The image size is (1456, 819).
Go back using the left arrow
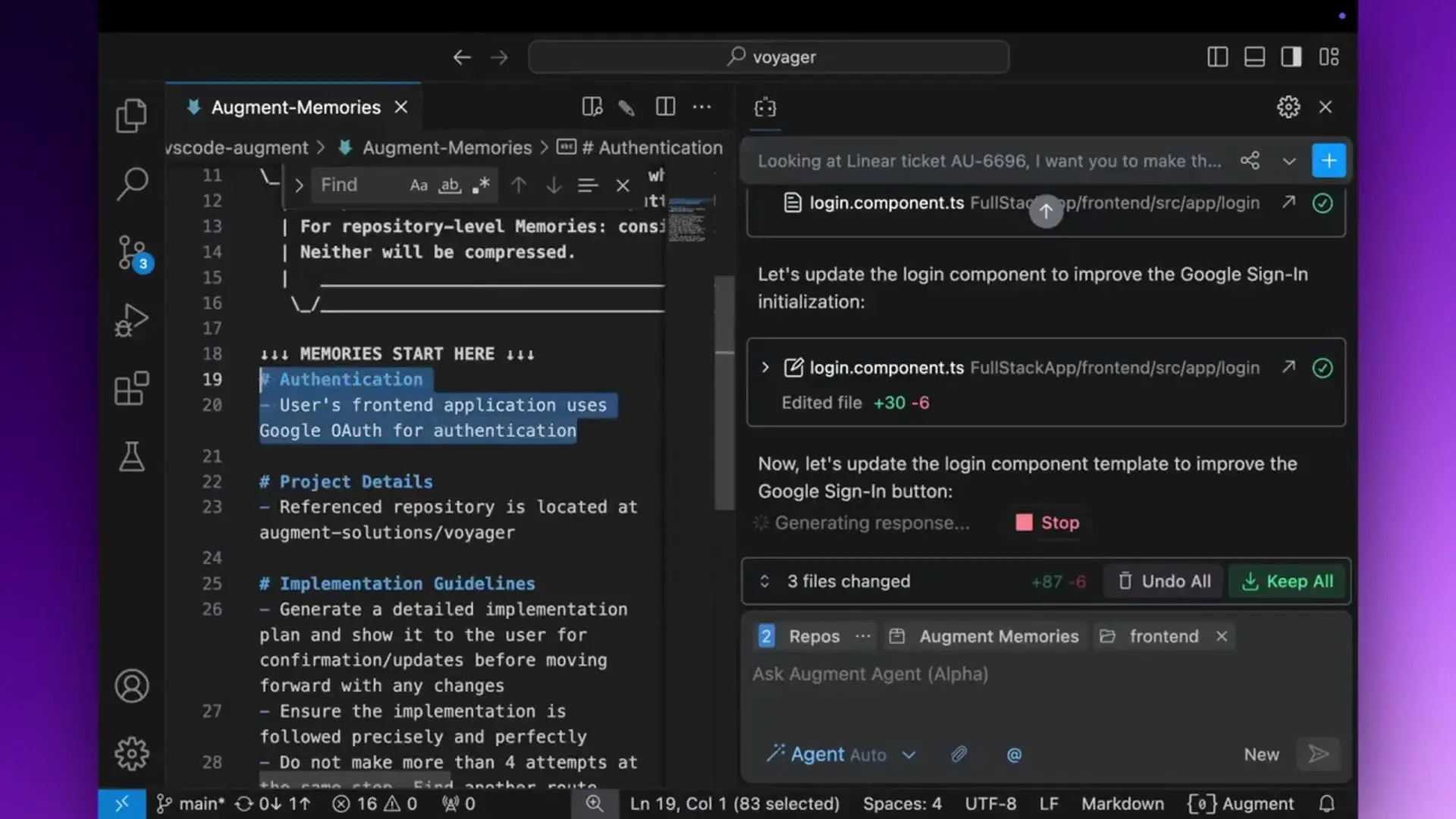[x=462, y=57]
